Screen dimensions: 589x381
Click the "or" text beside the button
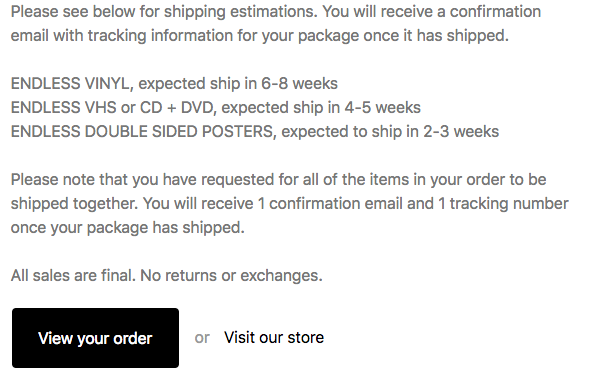click(x=202, y=338)
